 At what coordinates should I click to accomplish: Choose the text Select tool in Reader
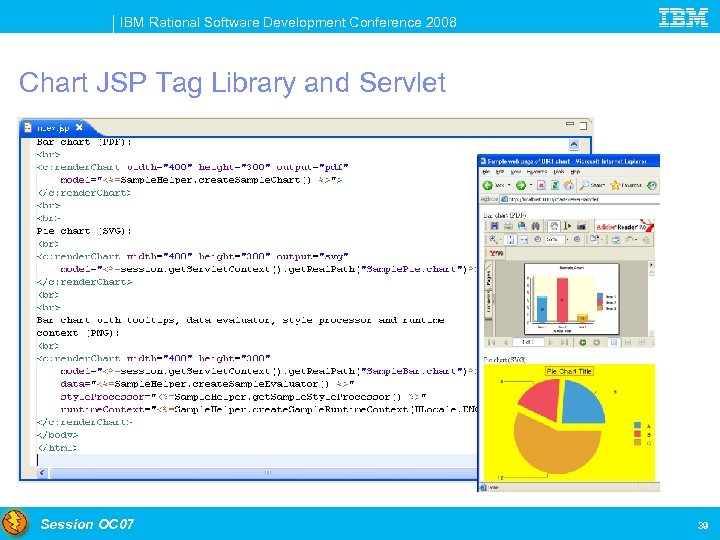coord(568,226)
